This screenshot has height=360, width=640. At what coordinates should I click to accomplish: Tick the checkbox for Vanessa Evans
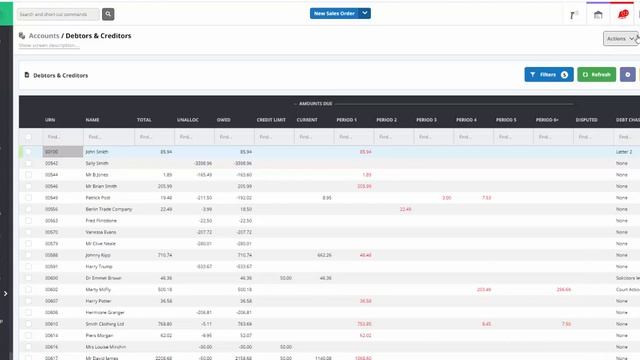28,232
